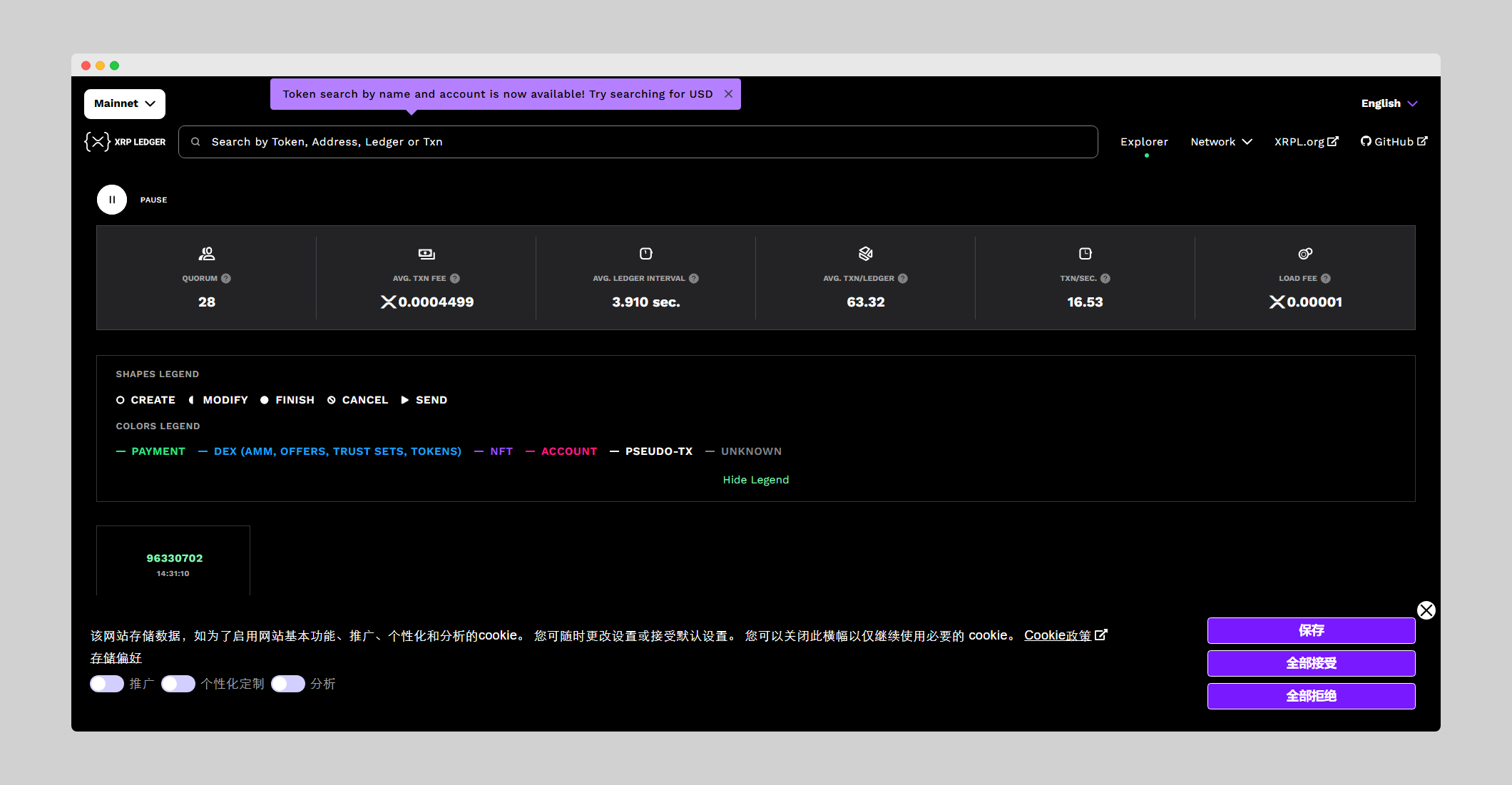
Task: Click the Hide Legend link
Action: coord(755,480)
